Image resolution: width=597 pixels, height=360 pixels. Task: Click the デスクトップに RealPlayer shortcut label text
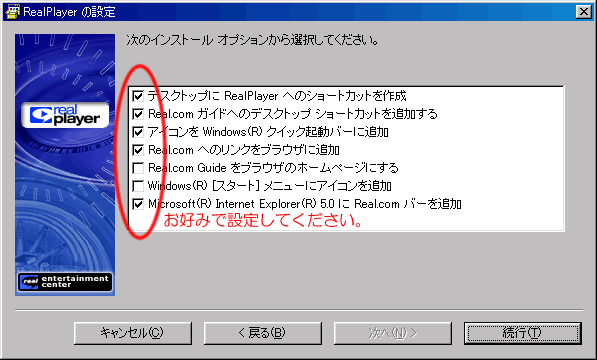click(277, 96)
